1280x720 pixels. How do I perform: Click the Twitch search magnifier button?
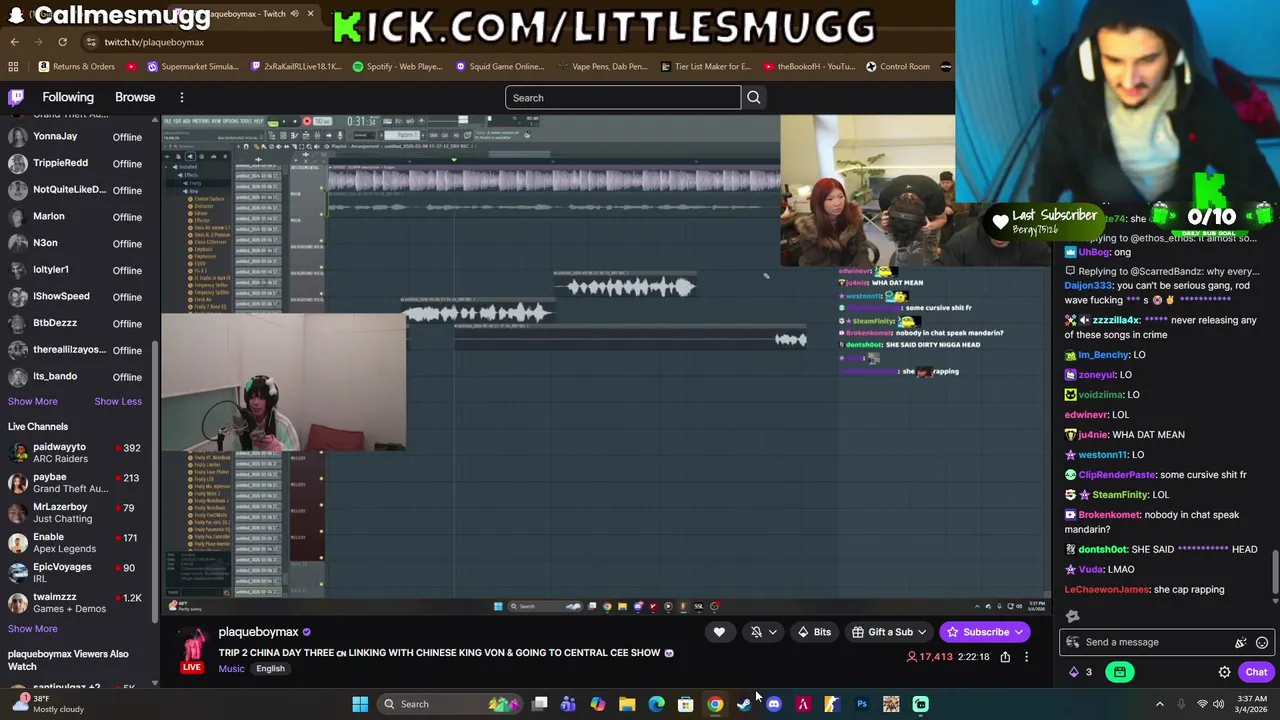click(x=754, y=98)
